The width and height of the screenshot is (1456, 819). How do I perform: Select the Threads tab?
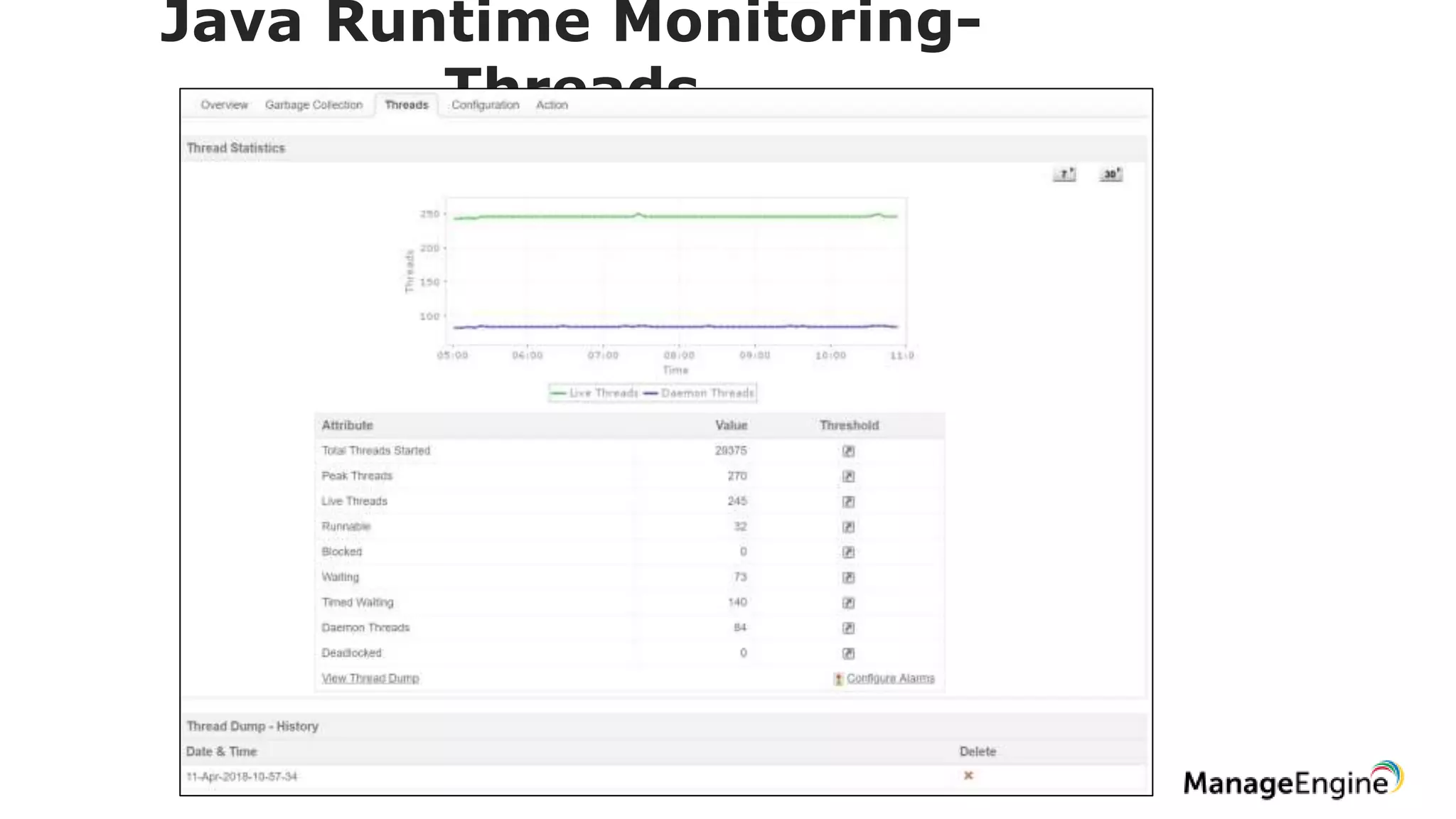(407, 105)
